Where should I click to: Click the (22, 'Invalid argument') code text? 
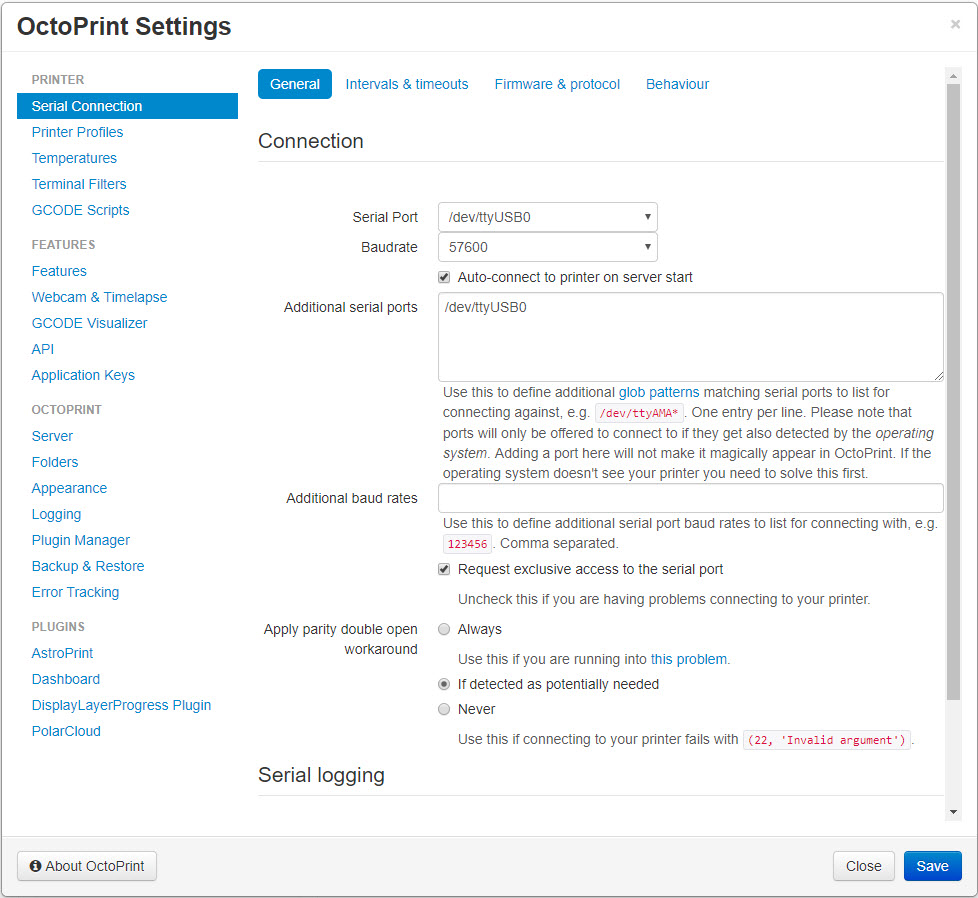[826, 740]
